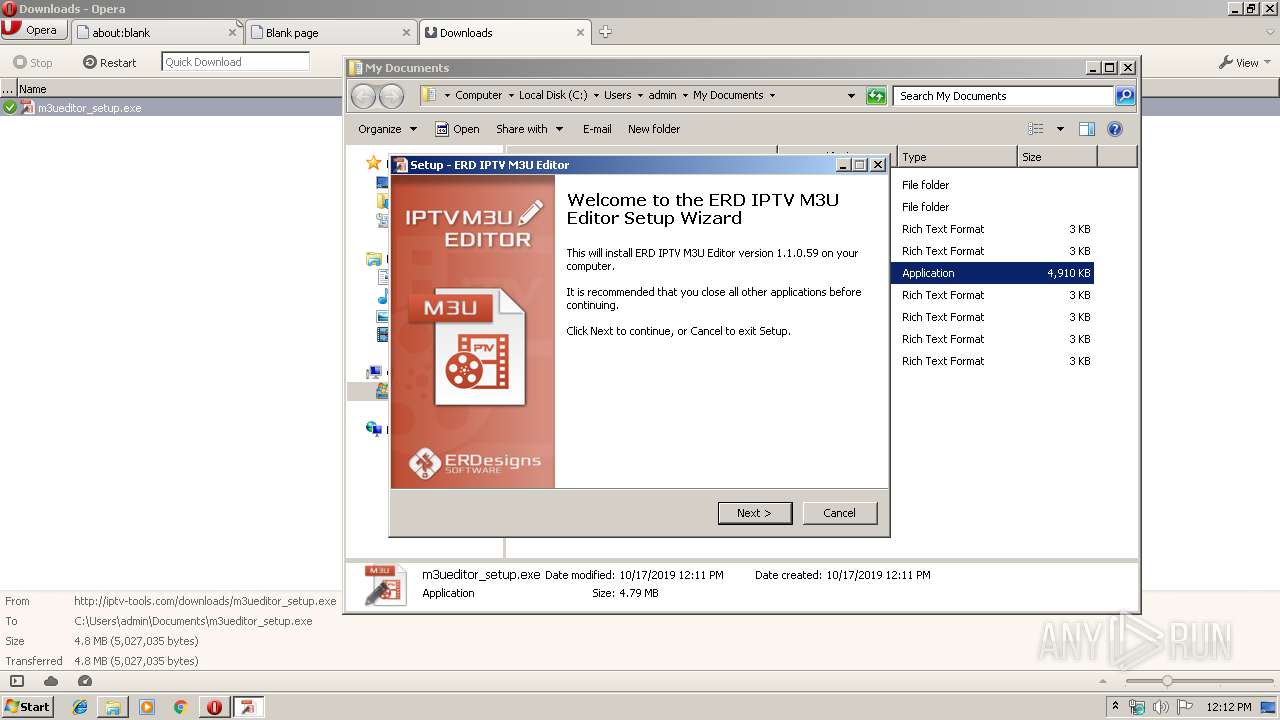Click the Back arrow in My Documents window

click(x=364, y=96)
